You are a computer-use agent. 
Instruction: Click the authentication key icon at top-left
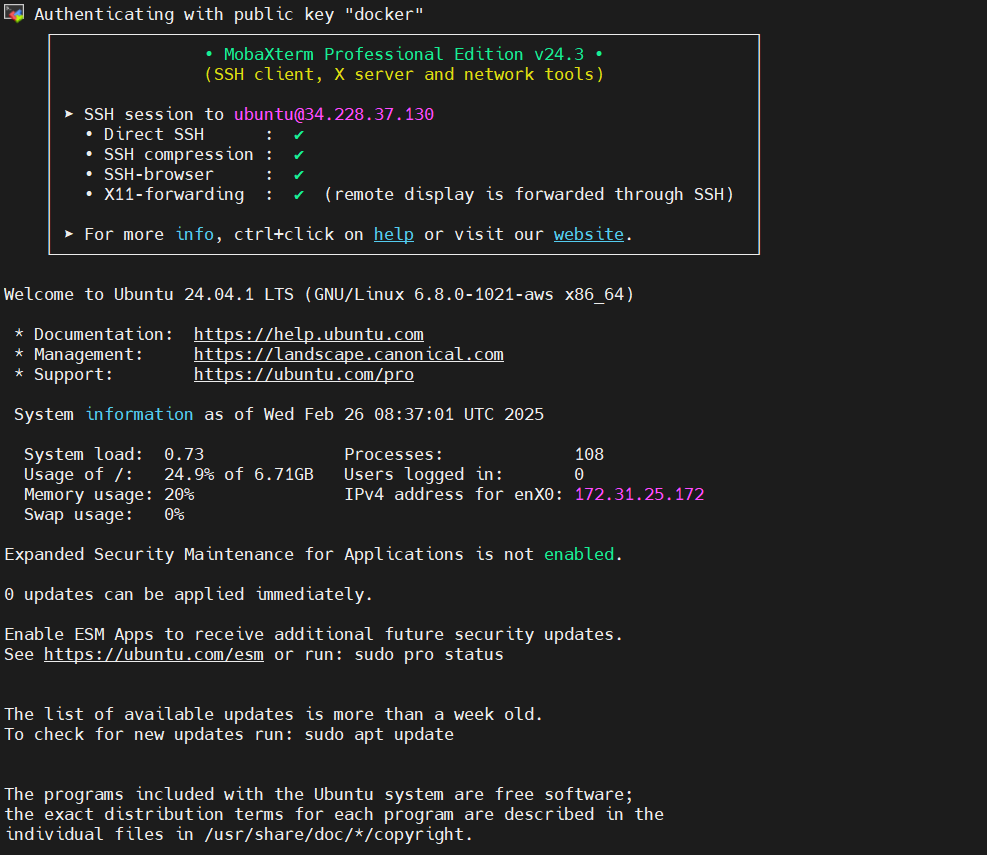(14, 15)
